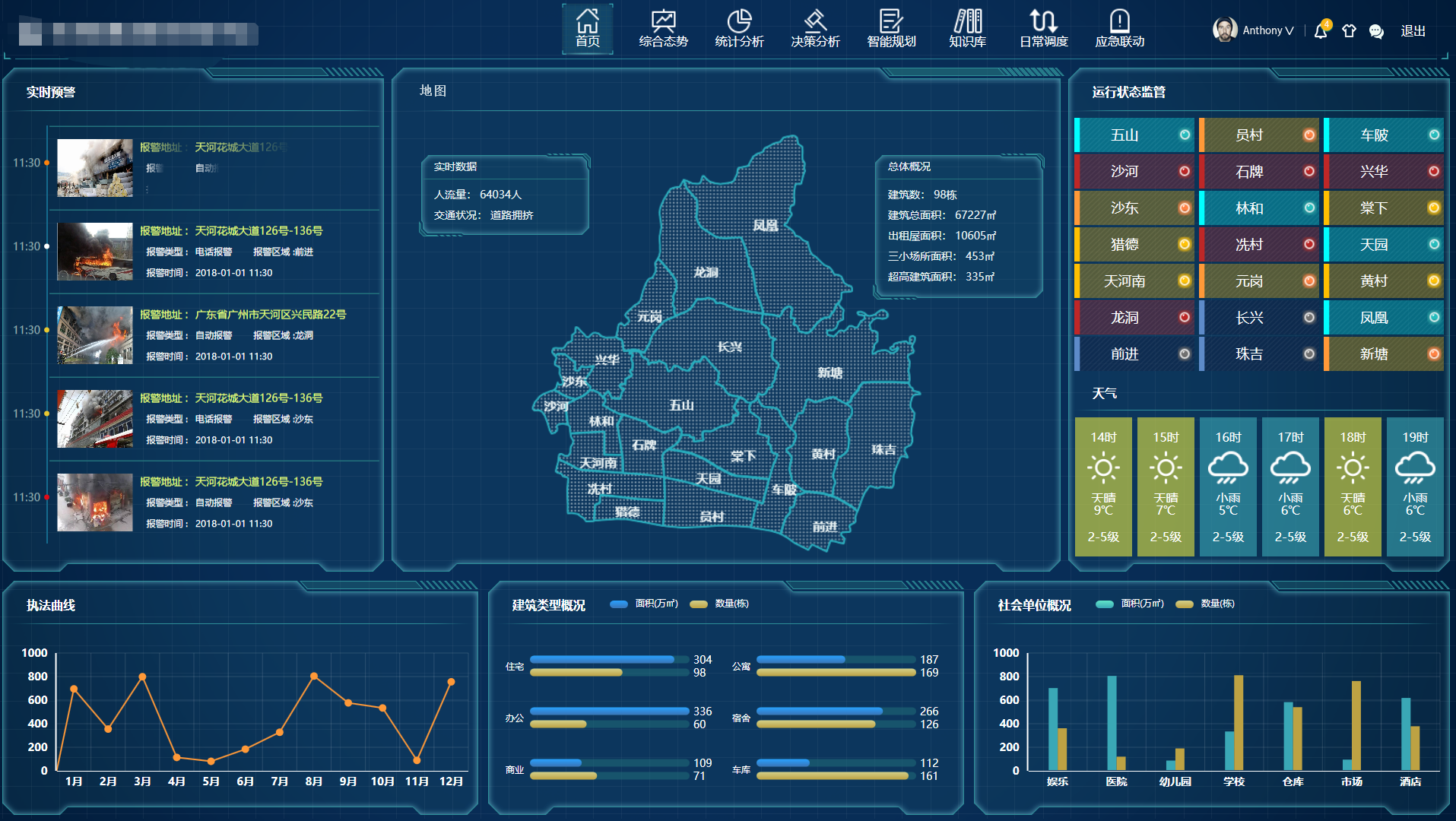Image resolution: width=1456 pixels, height=821 pixels.
Task: Toggle the 天园 status indicator dot
Action: [1434, 244]
